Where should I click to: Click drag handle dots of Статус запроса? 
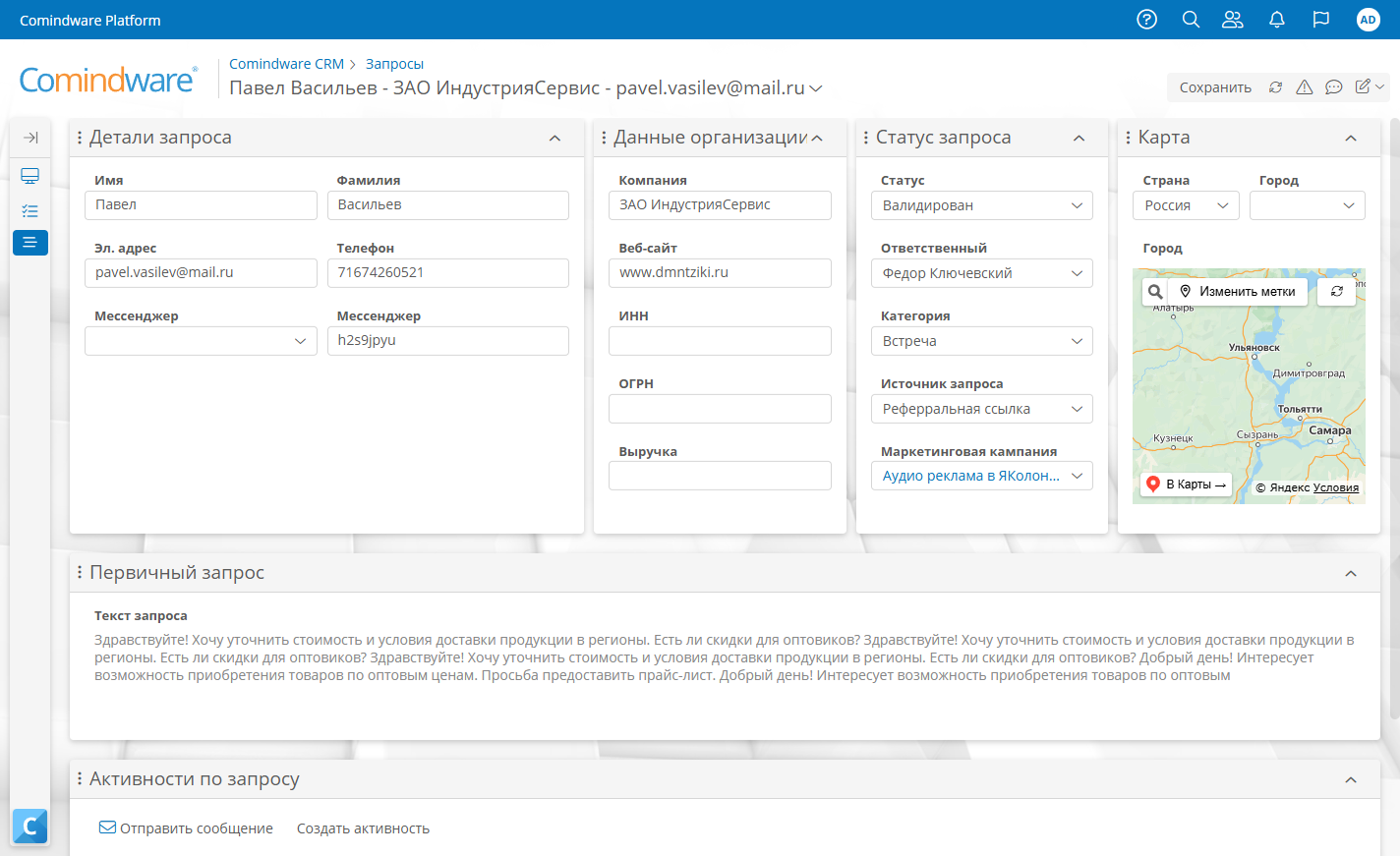(x=866, y=138)
